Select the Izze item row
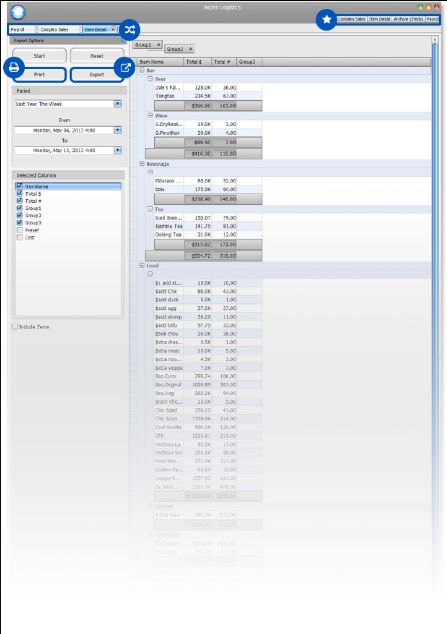The width and height of the screenshot is (447, 634). [208, 189]
